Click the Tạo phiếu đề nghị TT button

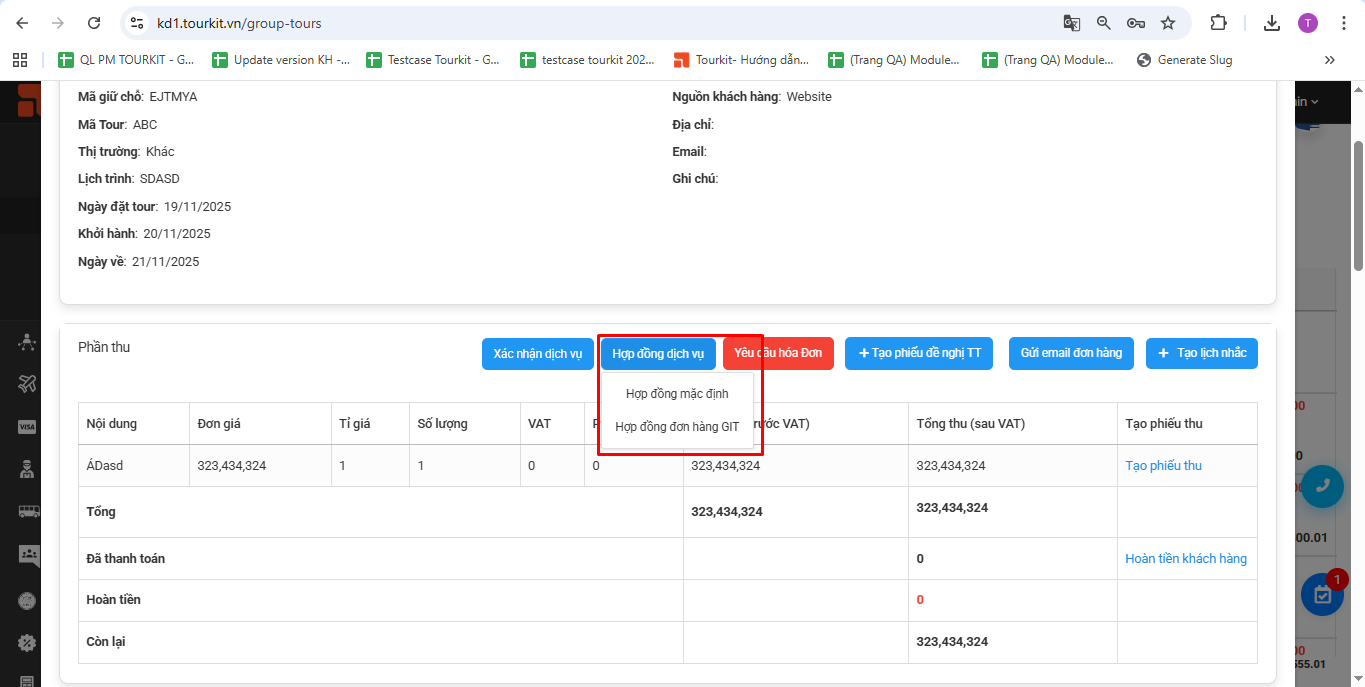pyautogui.click(x=918, y=354)
